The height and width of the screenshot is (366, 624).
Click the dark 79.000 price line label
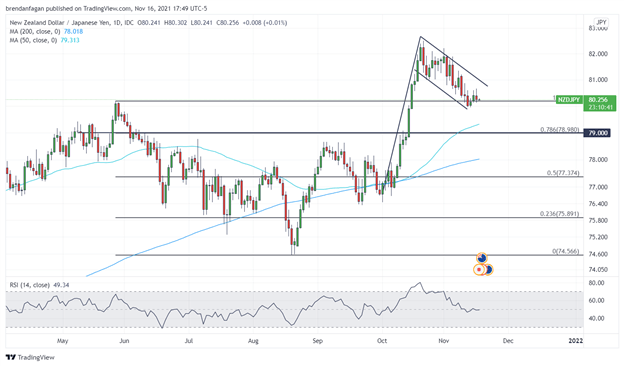[597, 132]
